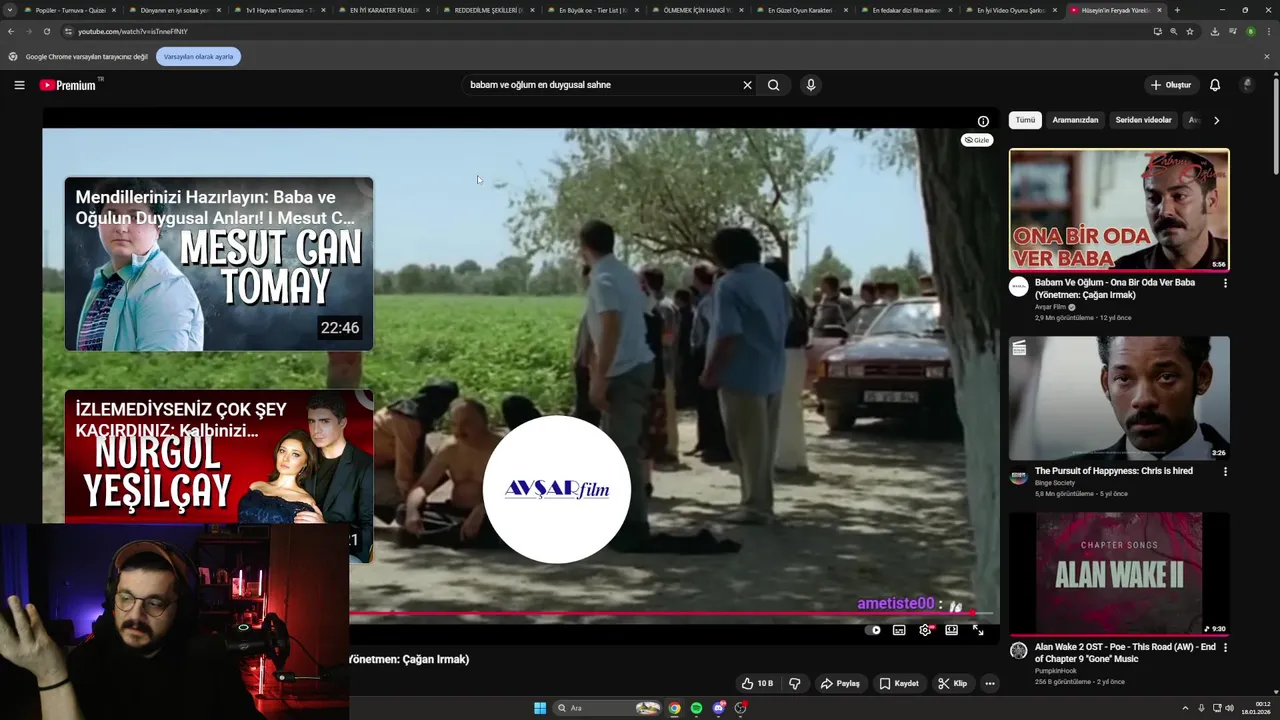
Task: Open Ona Bir Oda Ver Baba thumbnail
Action: point(1119,210)
